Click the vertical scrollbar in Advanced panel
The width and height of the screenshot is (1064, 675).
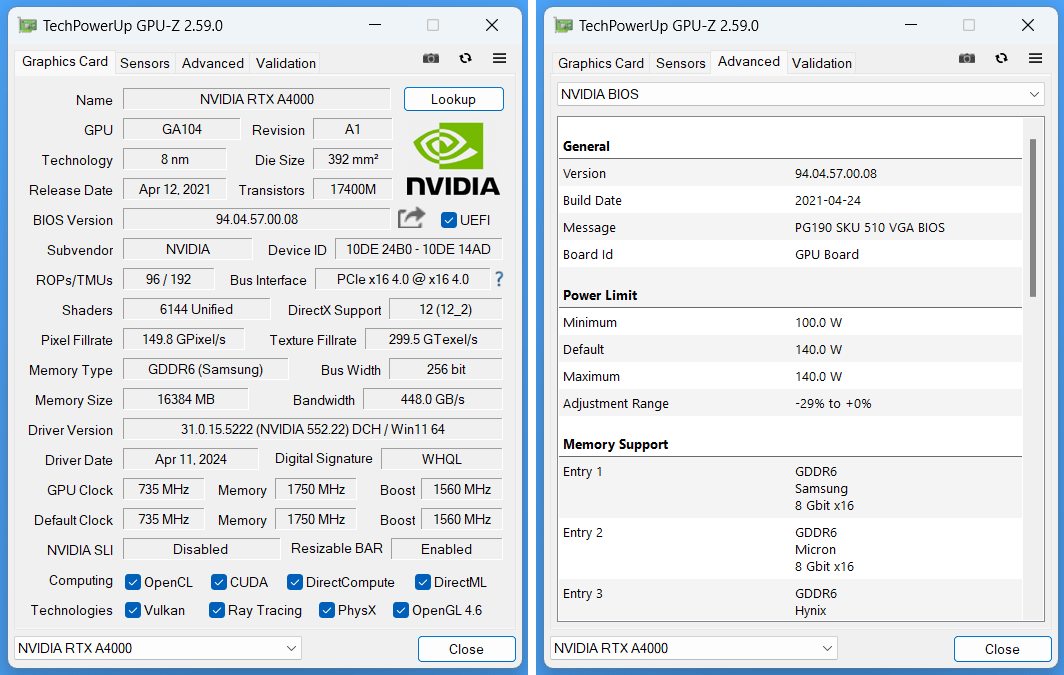(x=1033, y=218)
